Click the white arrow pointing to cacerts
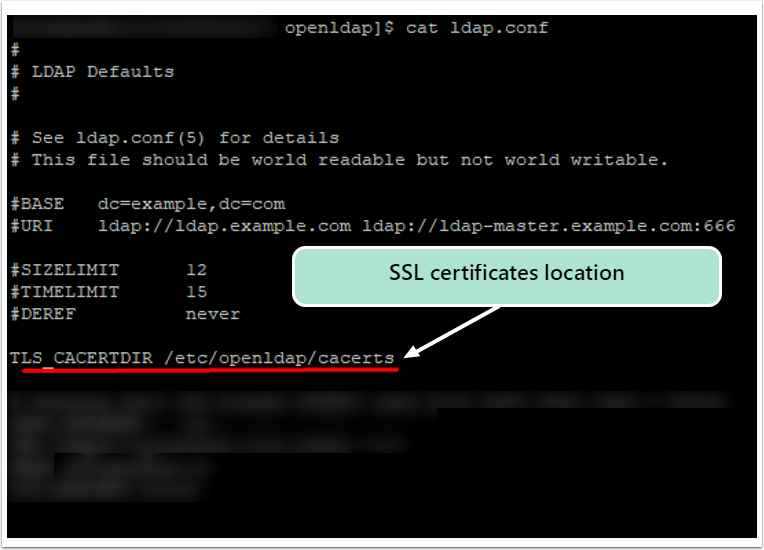Image resolution: width=764 pixels, height=550 pixels. point(452,332)
